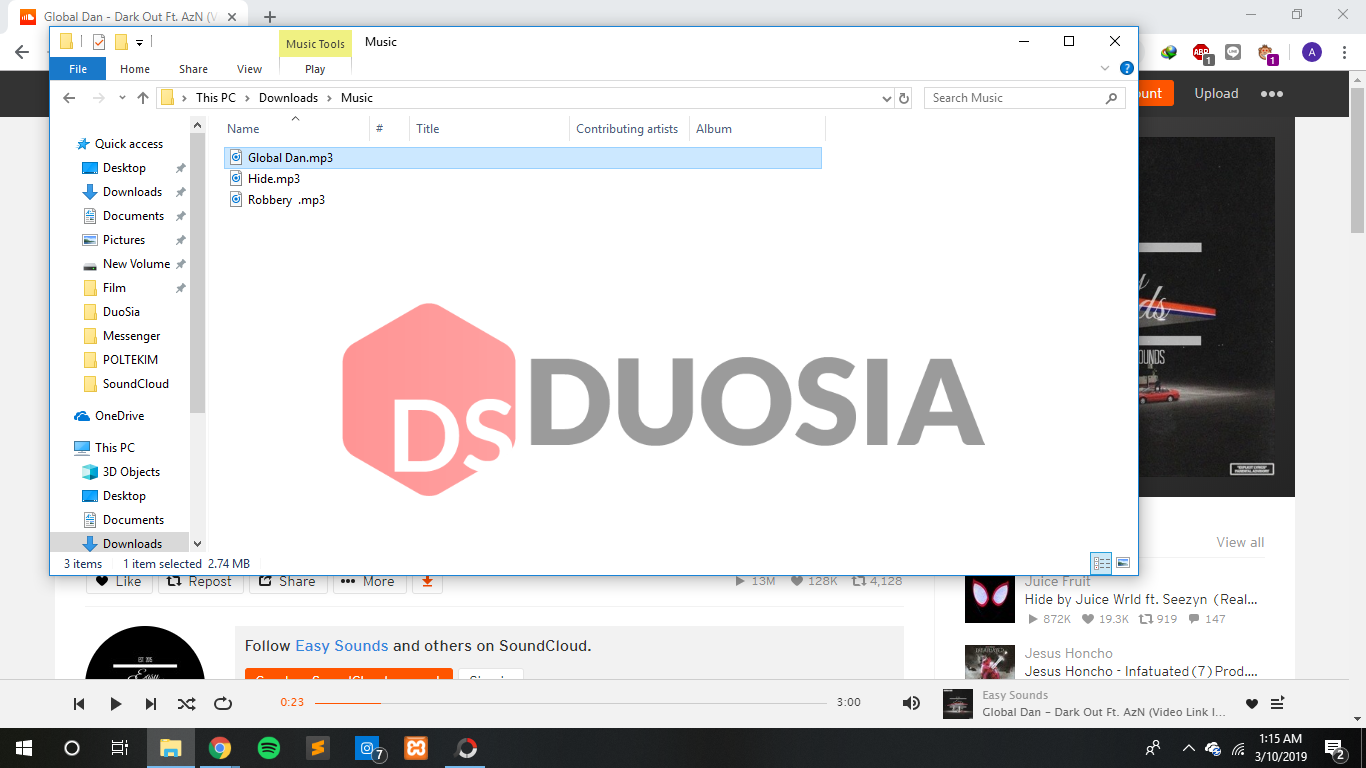Click the Search Music input field
Image resolution: width=1366 pixels, height=768 pixels.
tap(1013, 98)
